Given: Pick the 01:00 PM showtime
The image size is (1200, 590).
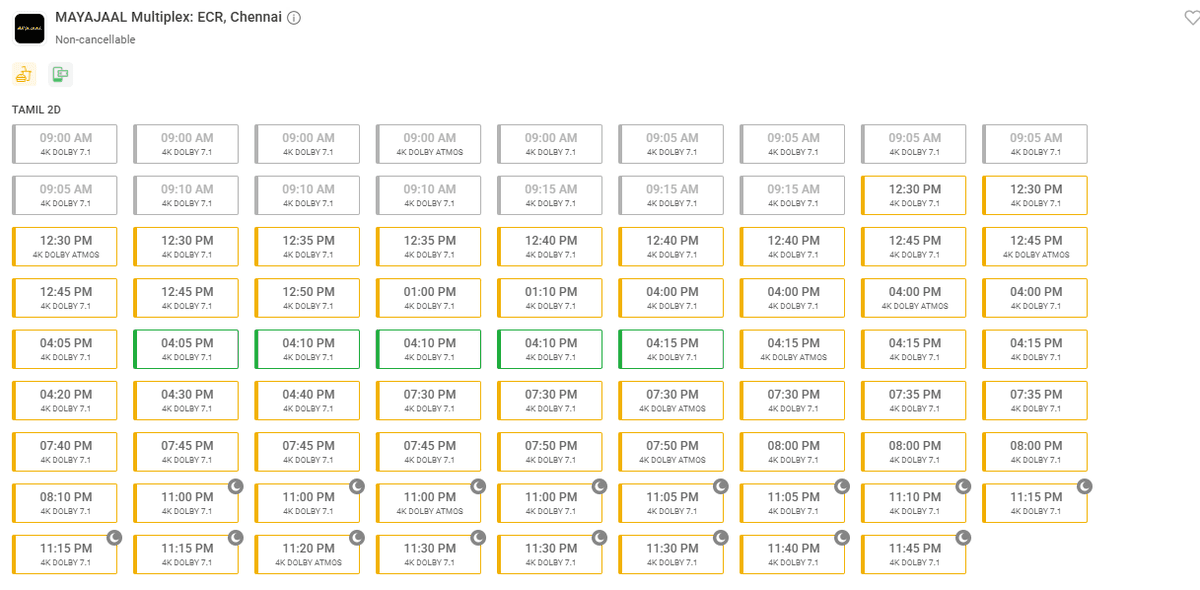Looking at the screenshot, I should point(429,298).
